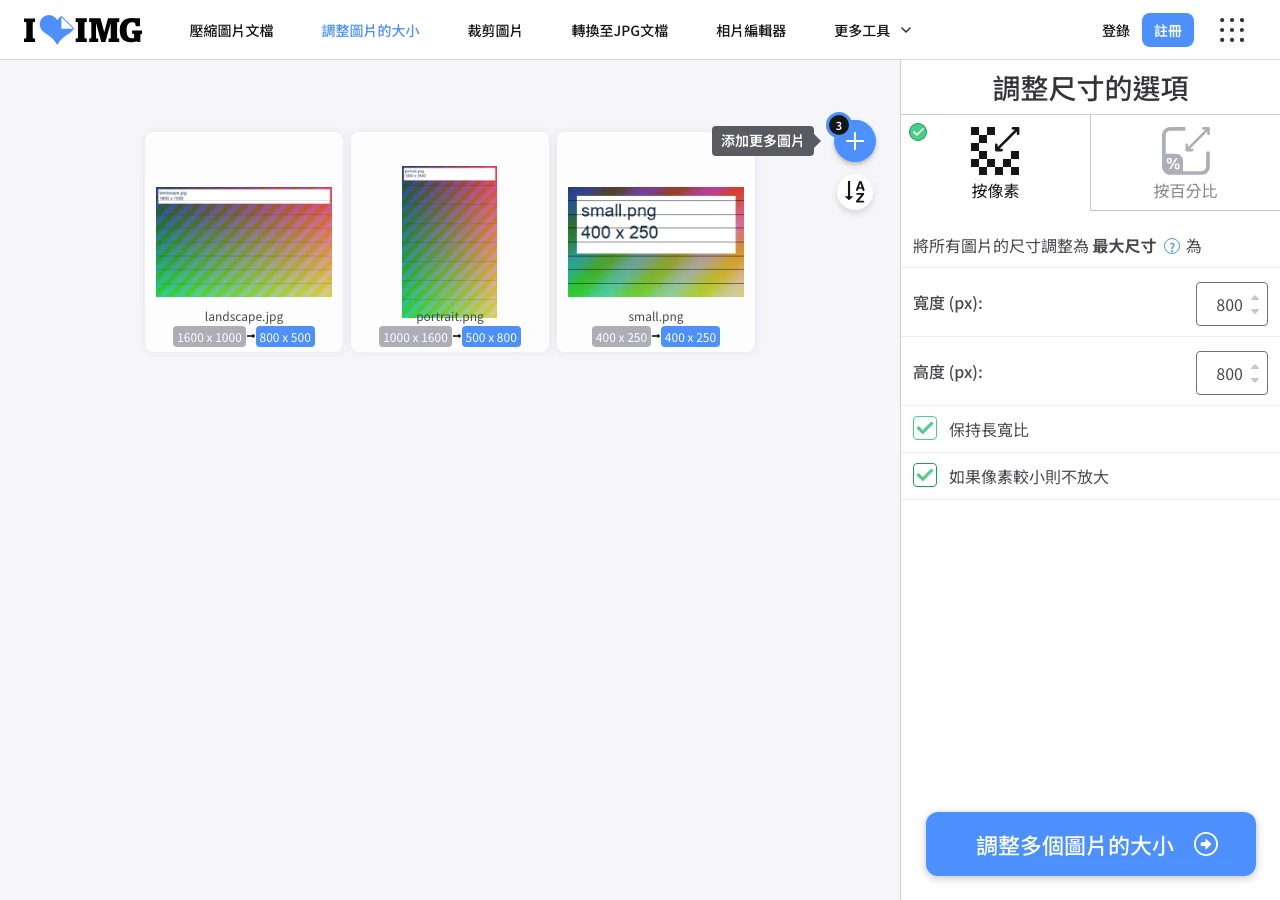Image resolution: width=1280 pixels, height=900 pixels.
Task: Add more images with the plus button
Action: 855,141
